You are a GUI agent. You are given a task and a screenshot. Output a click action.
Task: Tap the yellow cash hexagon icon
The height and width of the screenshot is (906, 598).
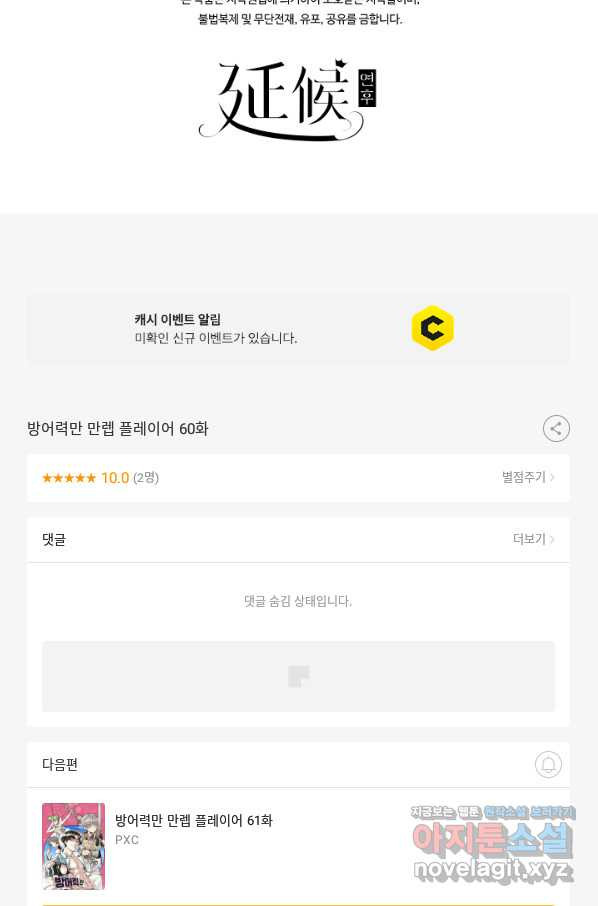tap(433, 328)
